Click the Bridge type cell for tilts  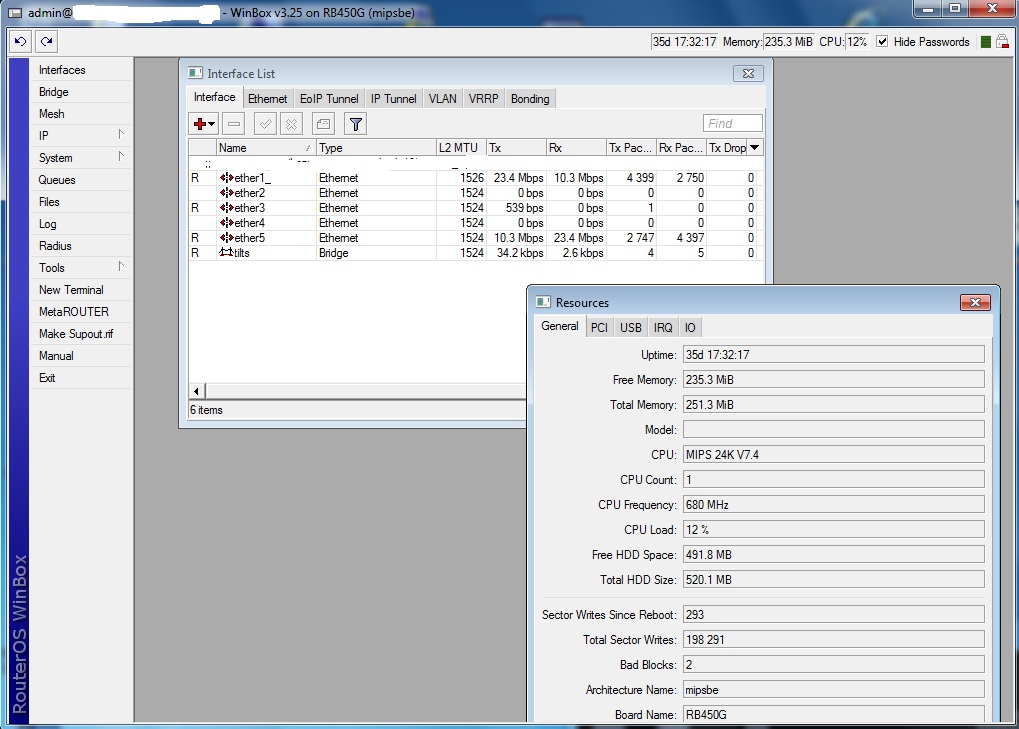coord(376,253)
